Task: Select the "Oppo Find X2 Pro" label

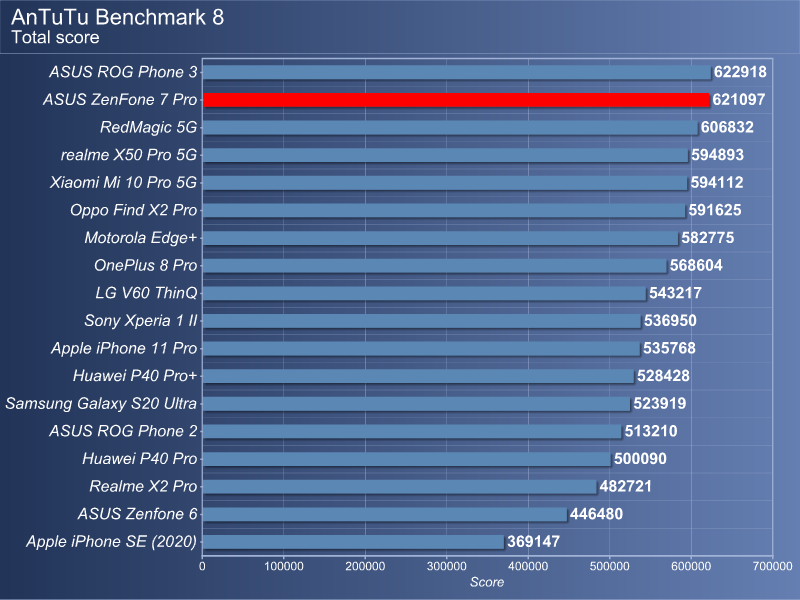Action: 134,210
